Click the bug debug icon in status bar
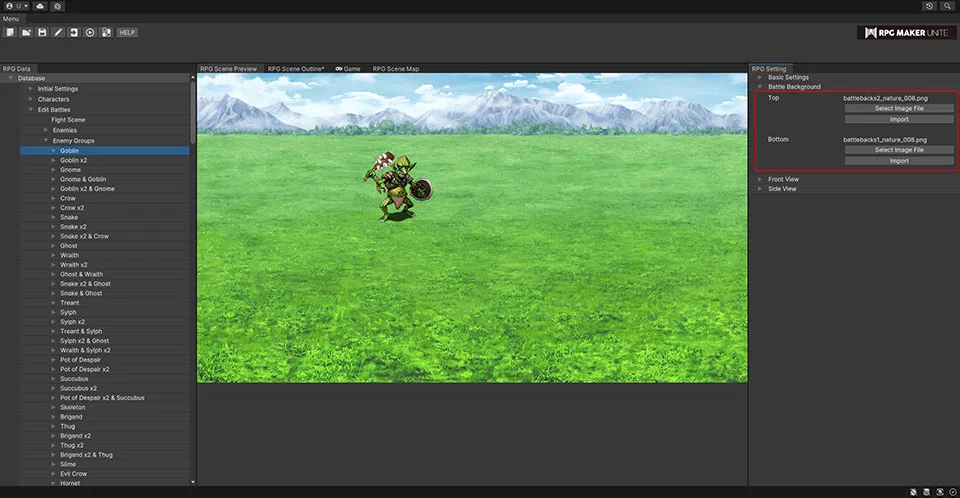This screenshot has width=960, height=498. [915, 492]
